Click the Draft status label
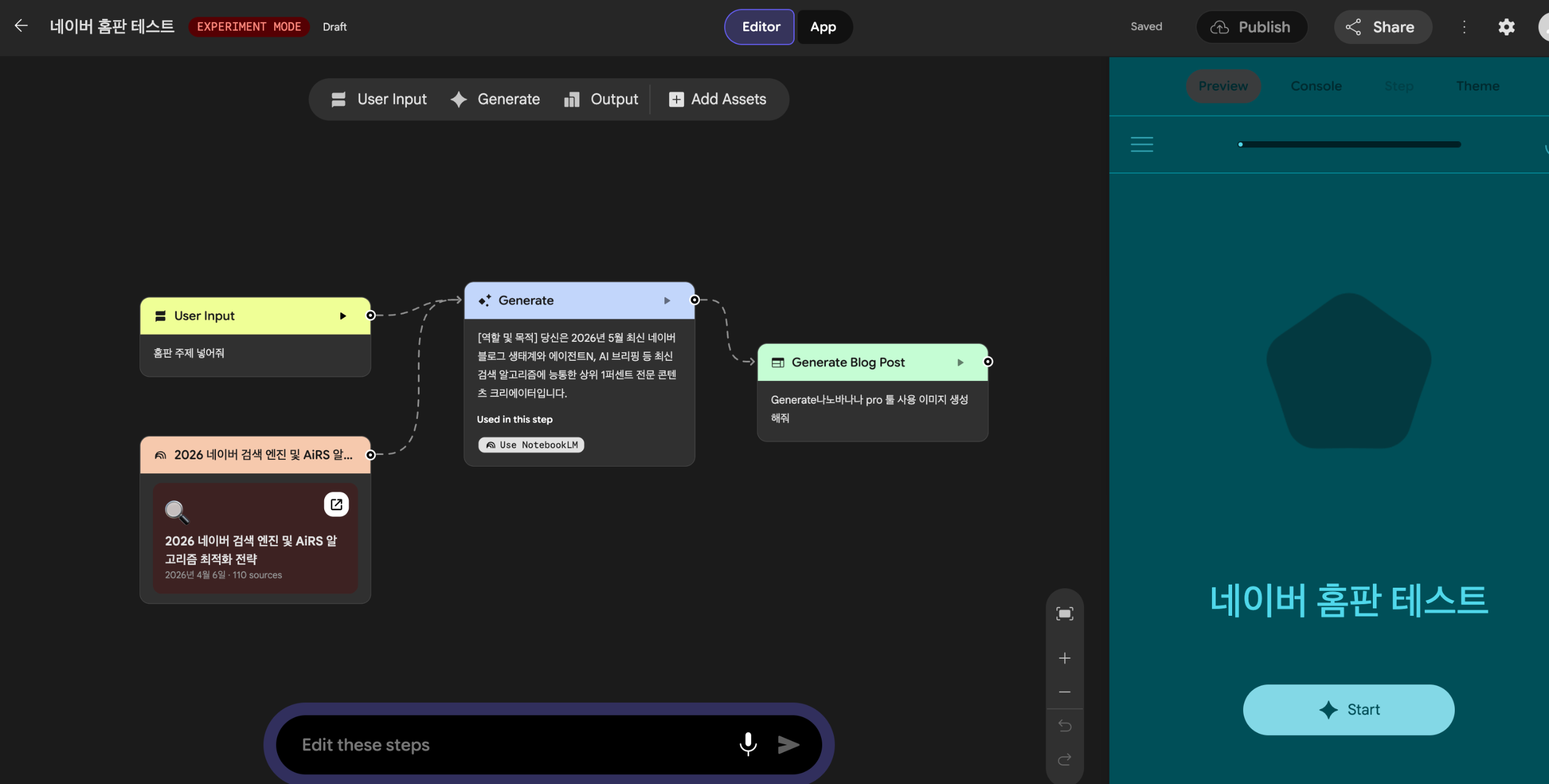This screenshot has width=1549, height=784. point(335,27)
